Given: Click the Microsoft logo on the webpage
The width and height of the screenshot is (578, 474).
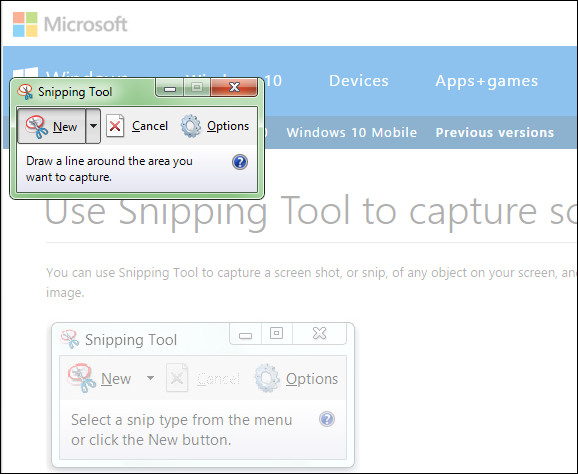Looking at the screenshot, I should (70, 24).
